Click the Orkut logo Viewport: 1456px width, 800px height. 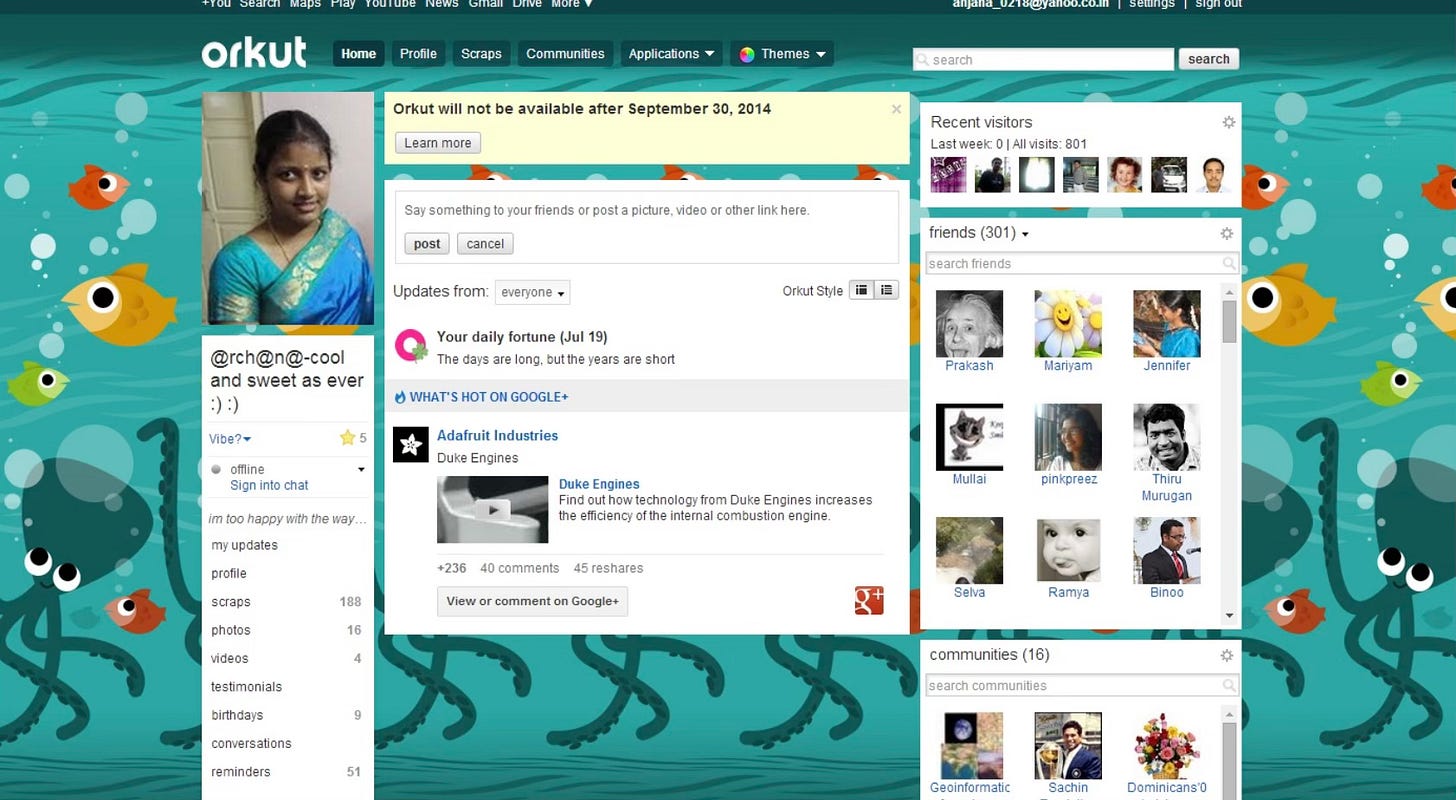(254, 52)
